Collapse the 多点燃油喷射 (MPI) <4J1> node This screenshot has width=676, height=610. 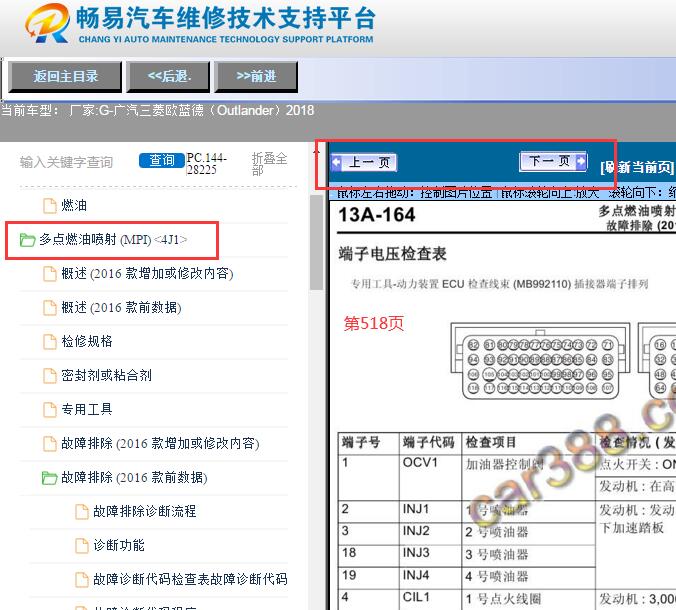click(113, 240)
